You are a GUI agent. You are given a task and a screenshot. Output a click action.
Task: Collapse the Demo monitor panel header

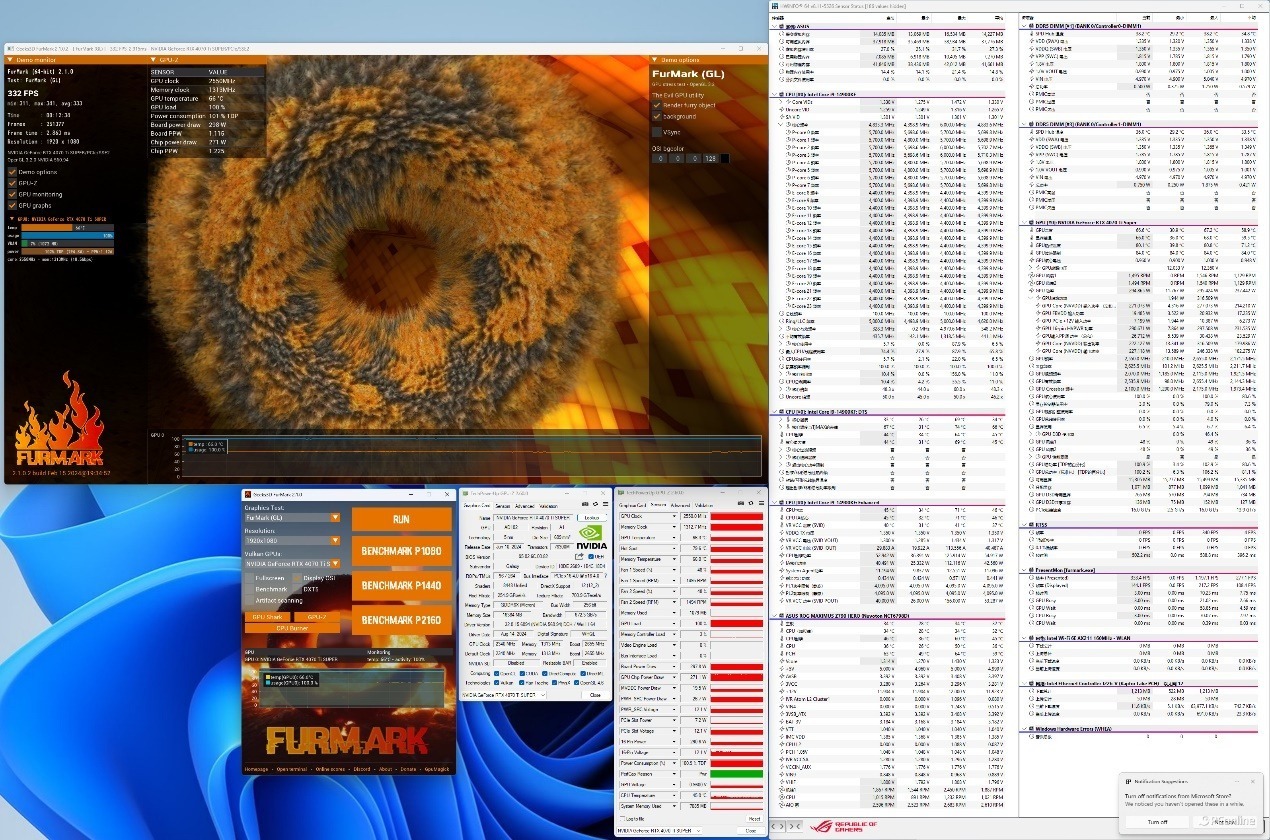[x=12, y=60]
